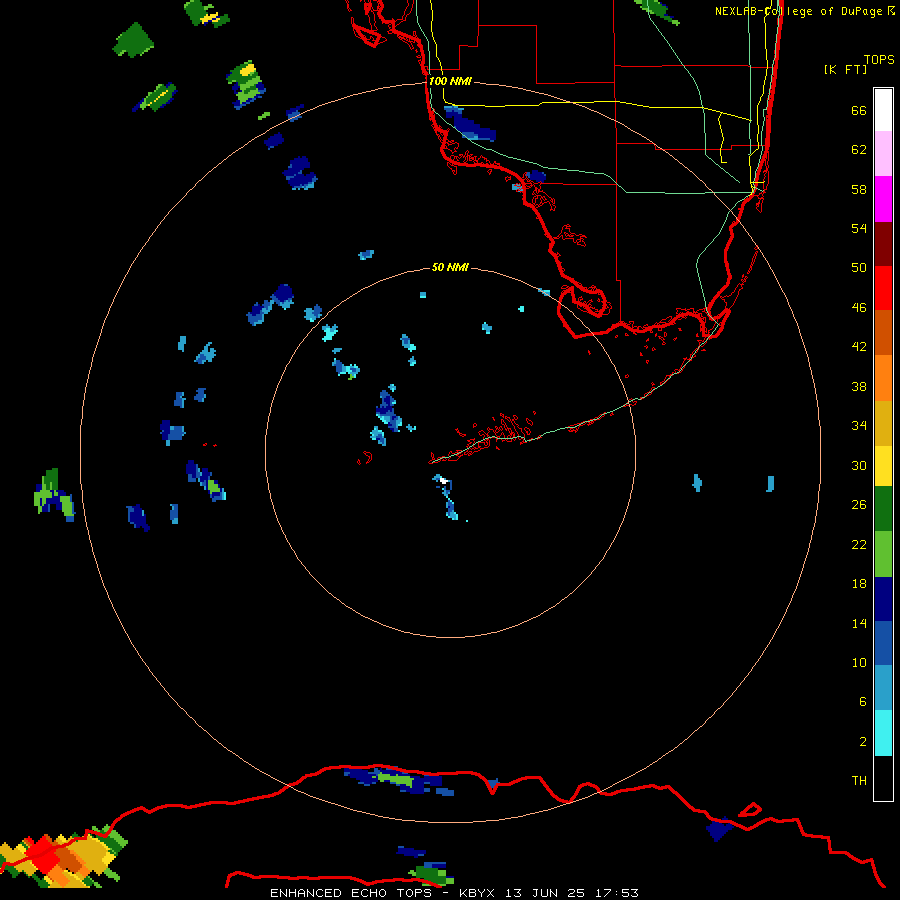The image size is (900, 900).
Task: Select the dark green legend swatch
Action: click(883, 509)
